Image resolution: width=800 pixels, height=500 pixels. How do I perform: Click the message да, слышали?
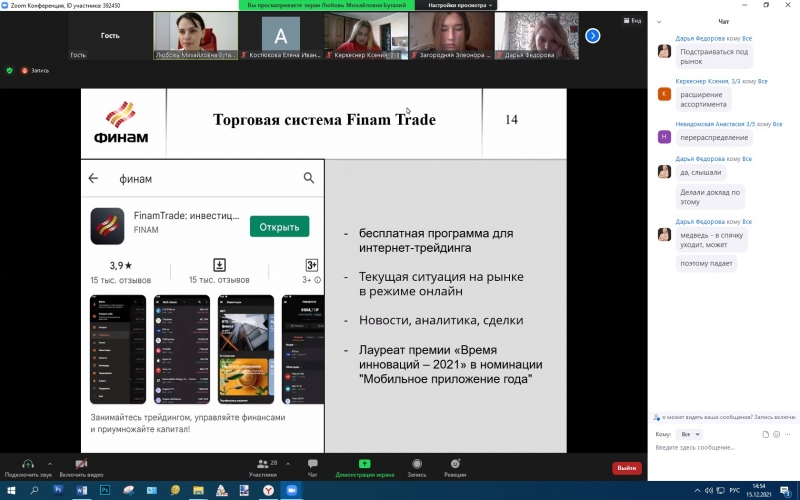coord(701,172)
